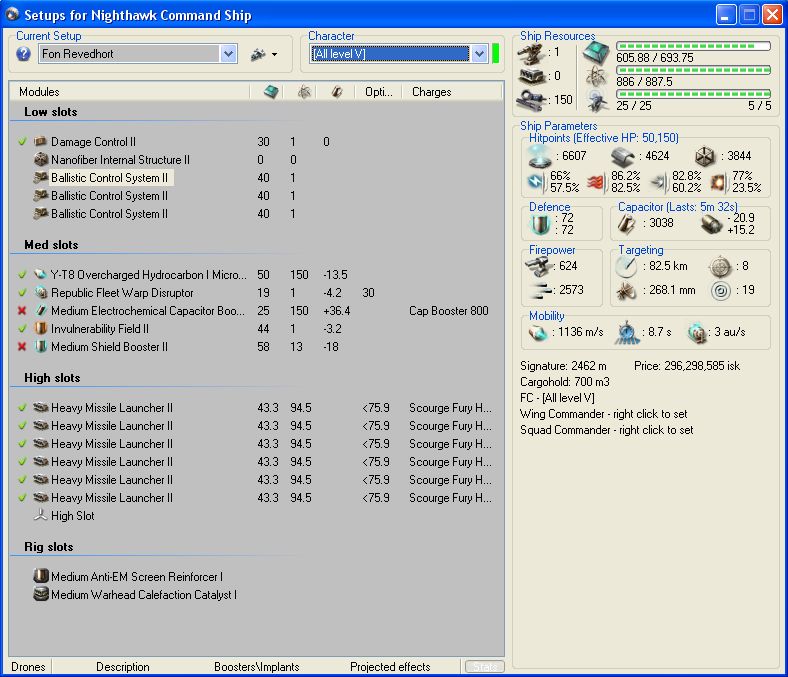Toggle the Y-T8 Overcharged Microwarpdrive state
The height and width of the screenshot is (677, 788).
22,274
